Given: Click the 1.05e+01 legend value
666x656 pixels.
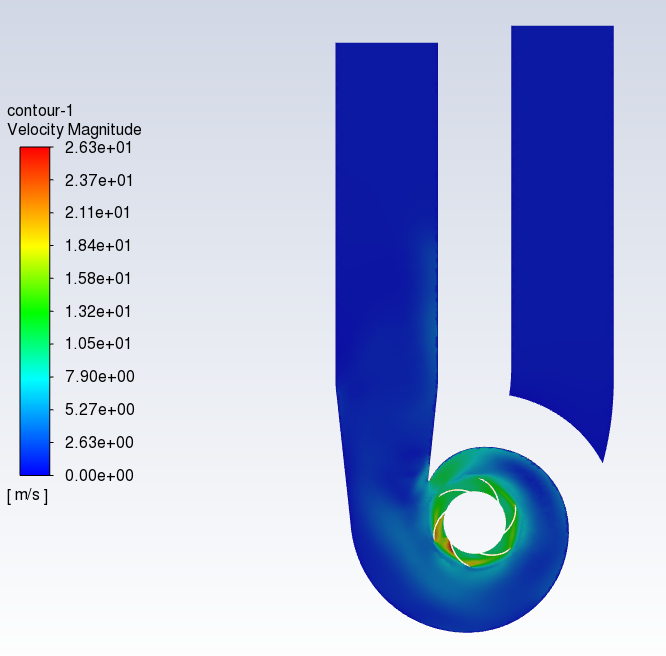Looking at the screenshot, I should click(98, 343).
